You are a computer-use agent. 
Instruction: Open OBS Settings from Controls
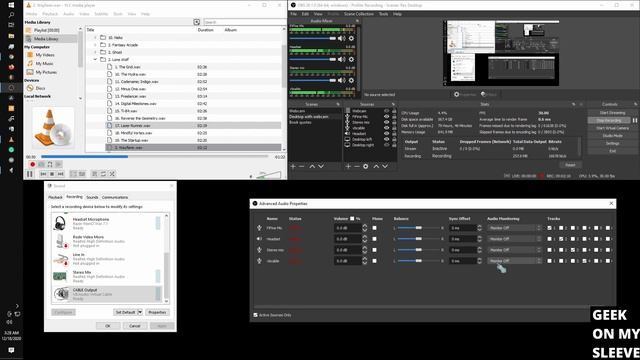pos(612,143)
